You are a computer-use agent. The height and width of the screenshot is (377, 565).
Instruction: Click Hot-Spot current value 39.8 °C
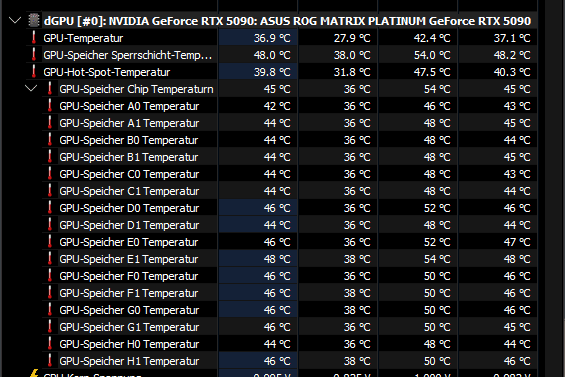tap(272, 72)
